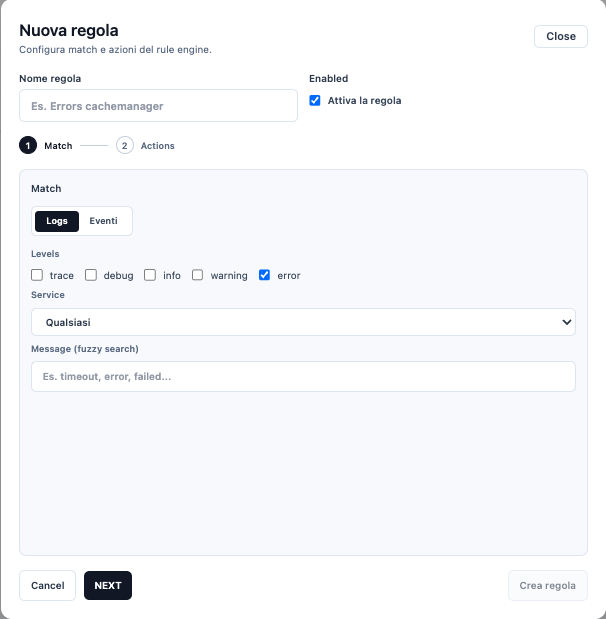Screen dimensions: 606x619
Task: Toggle the trace level checkbox
Action: coord(37,275)
